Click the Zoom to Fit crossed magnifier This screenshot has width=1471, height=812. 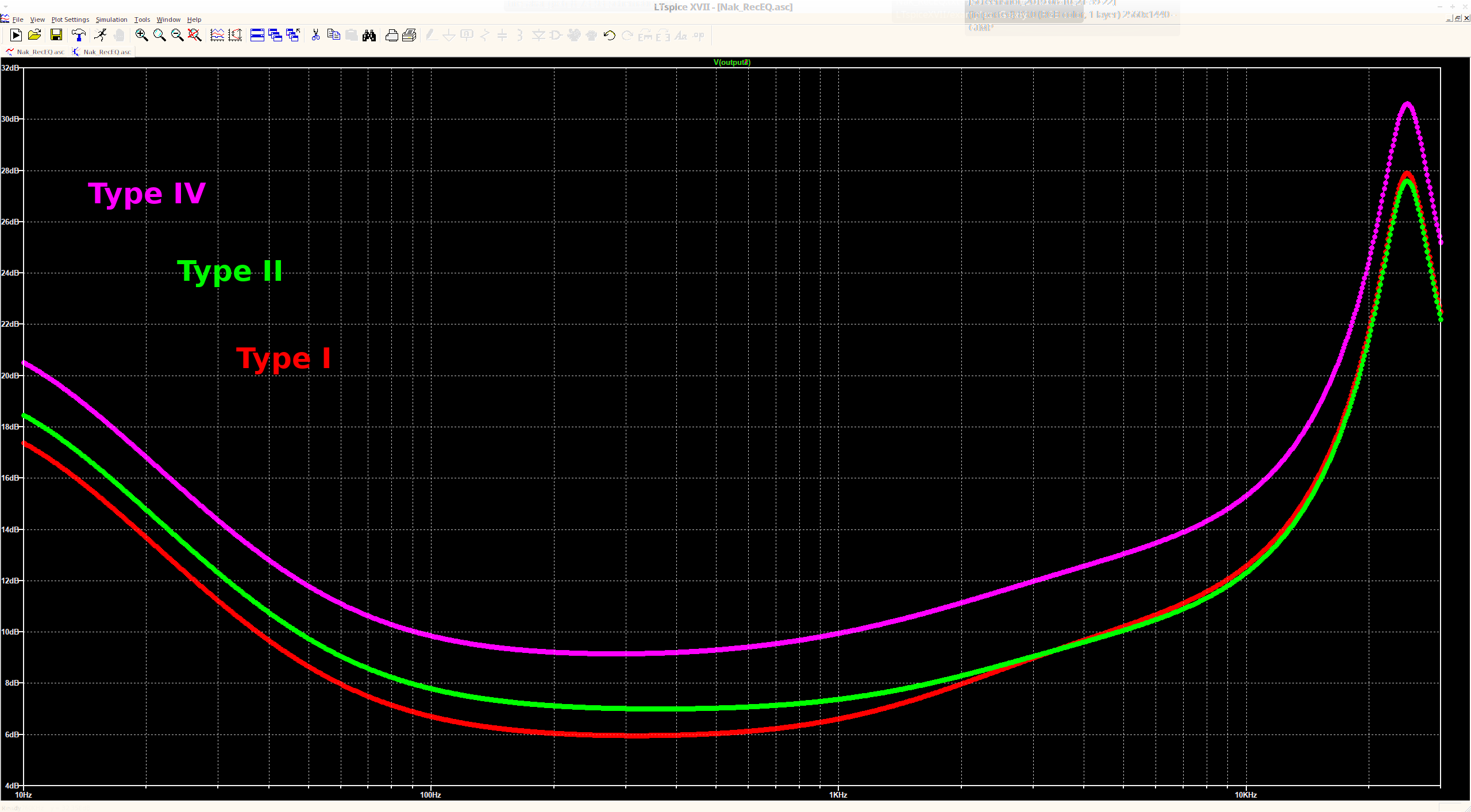coord(195,36)
